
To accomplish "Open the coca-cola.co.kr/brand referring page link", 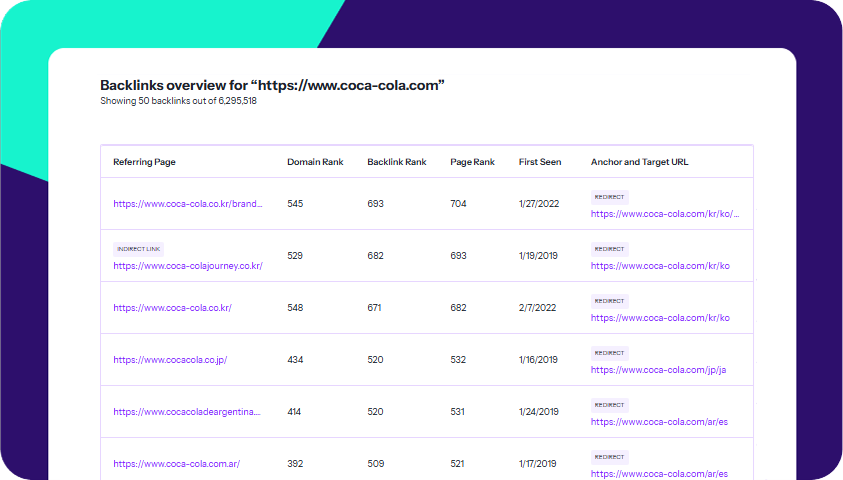I will click(188, 204).
